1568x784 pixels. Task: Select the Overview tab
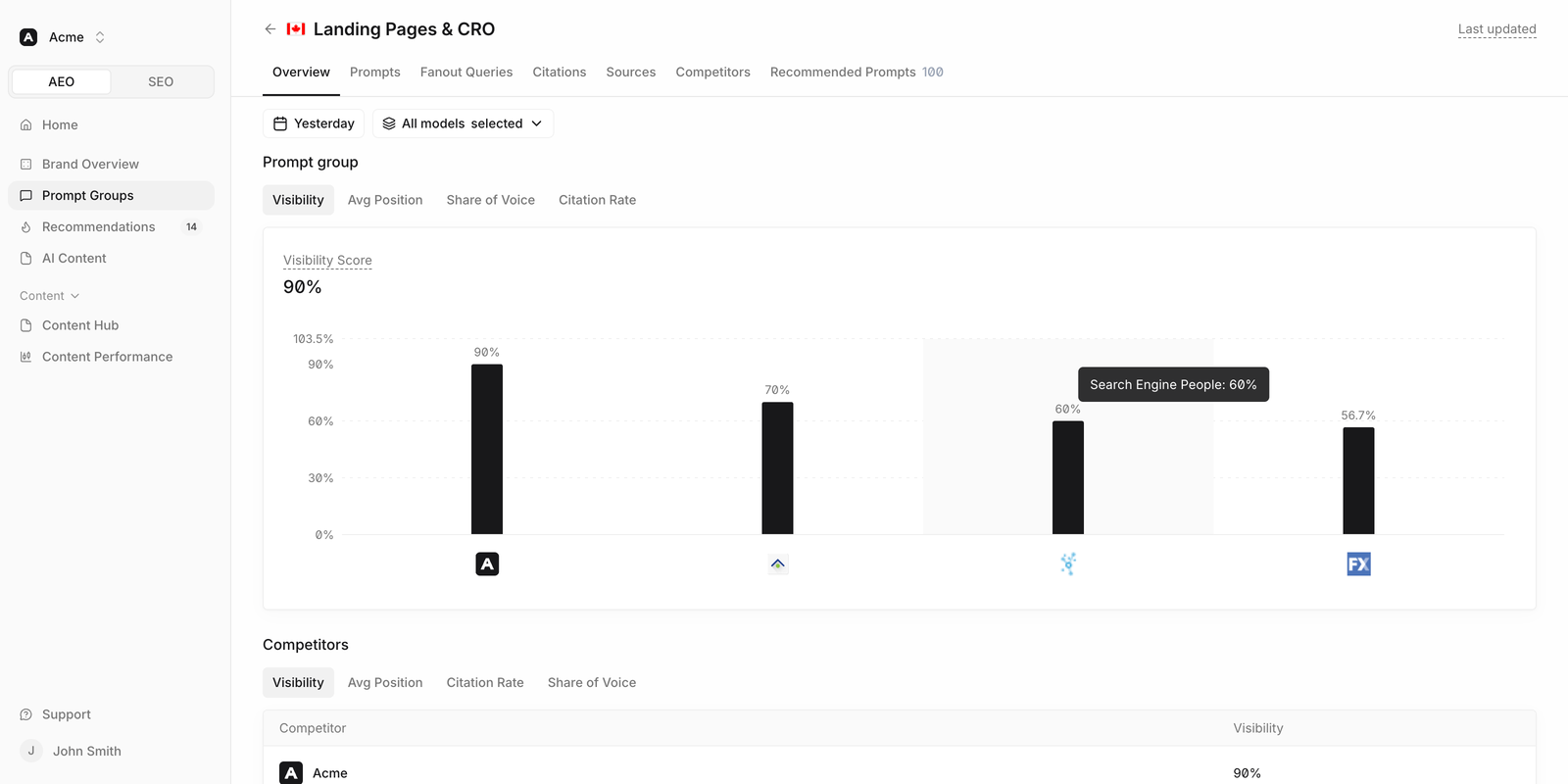301,73
